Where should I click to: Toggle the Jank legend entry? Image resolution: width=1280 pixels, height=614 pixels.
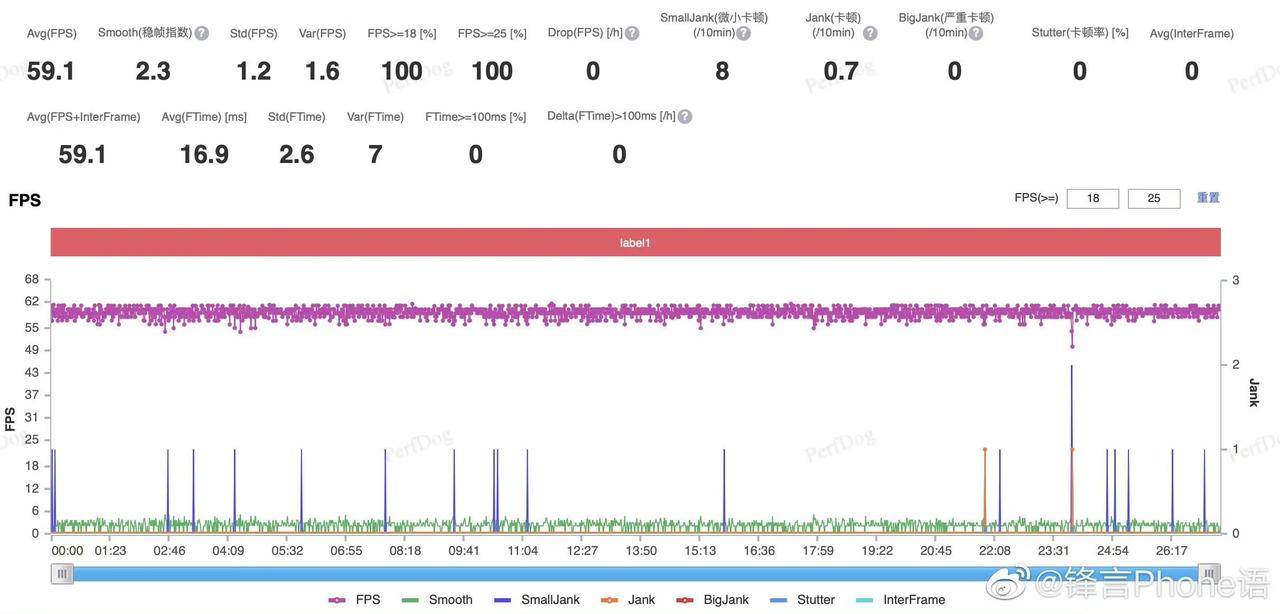click(628, 600)
